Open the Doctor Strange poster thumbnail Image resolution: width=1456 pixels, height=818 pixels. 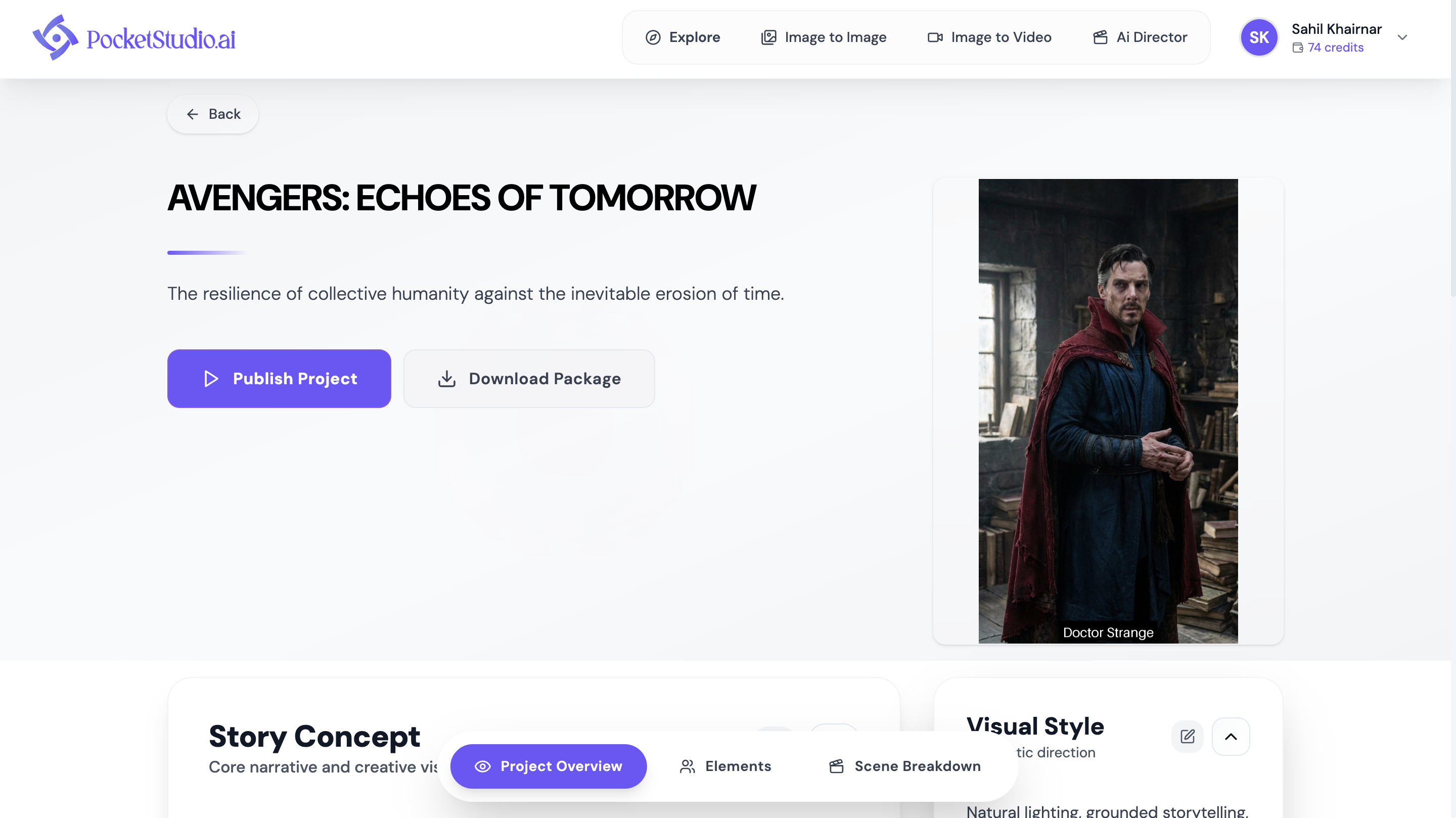tap(1108, 411)
